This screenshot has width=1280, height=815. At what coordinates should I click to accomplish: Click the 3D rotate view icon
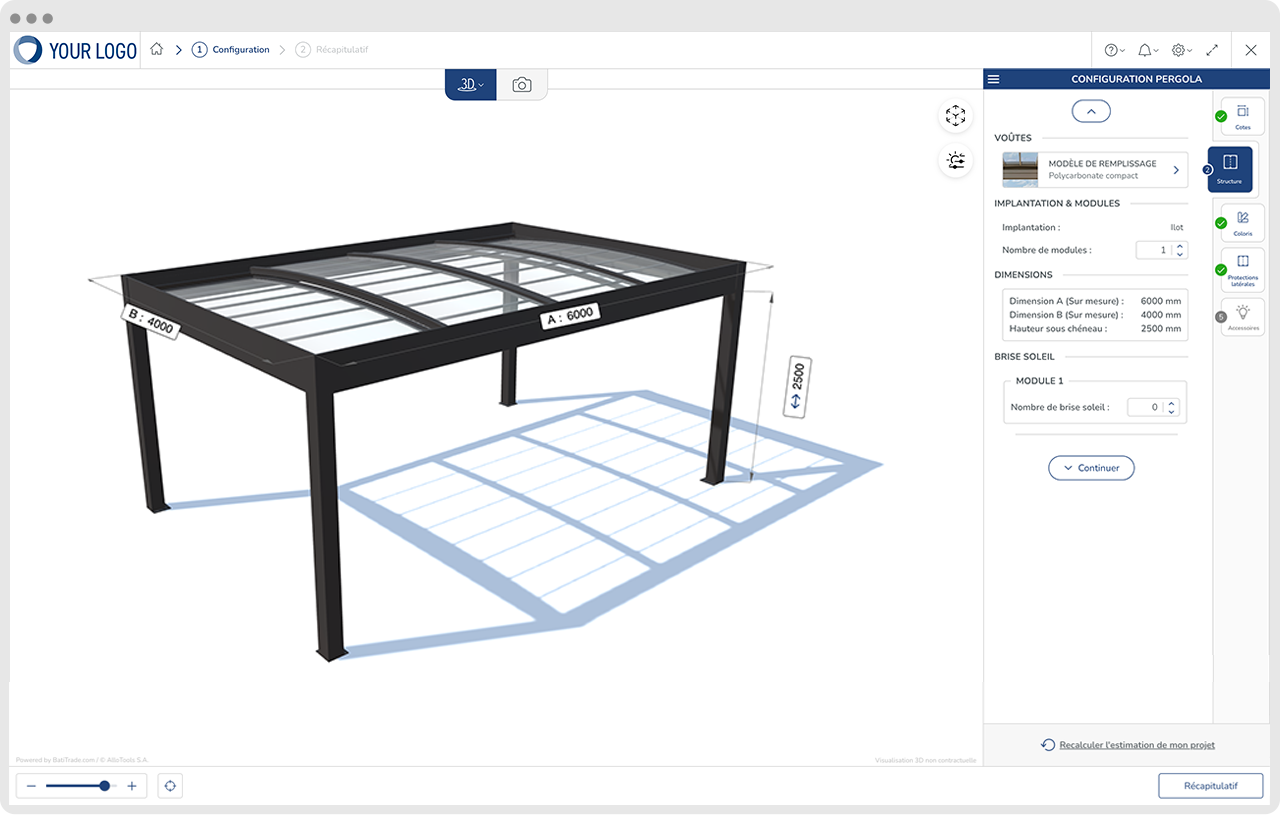[x=955, y=116]
